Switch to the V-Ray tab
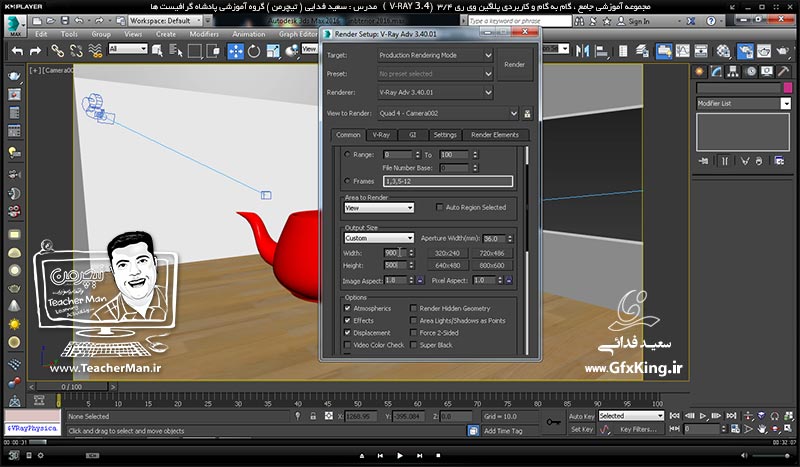The width and height of the screenshot is (800, 467). point(381,135)
